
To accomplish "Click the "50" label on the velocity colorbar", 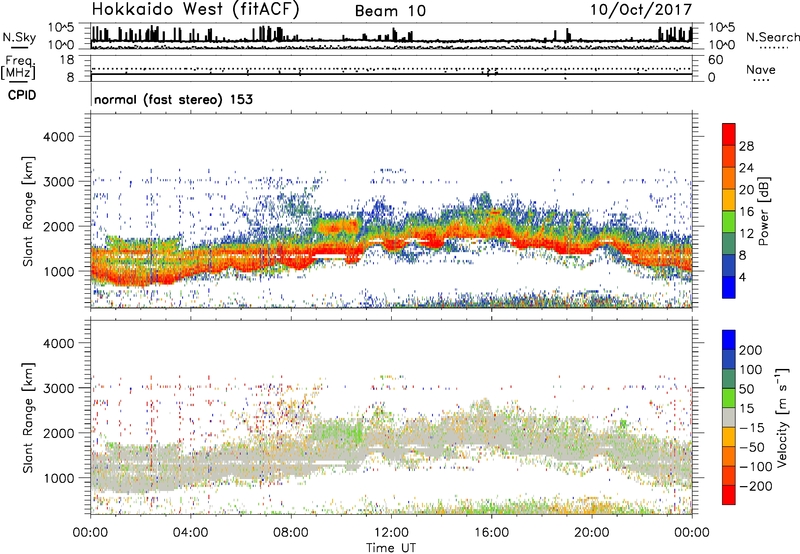I will [x=747, y=389].
